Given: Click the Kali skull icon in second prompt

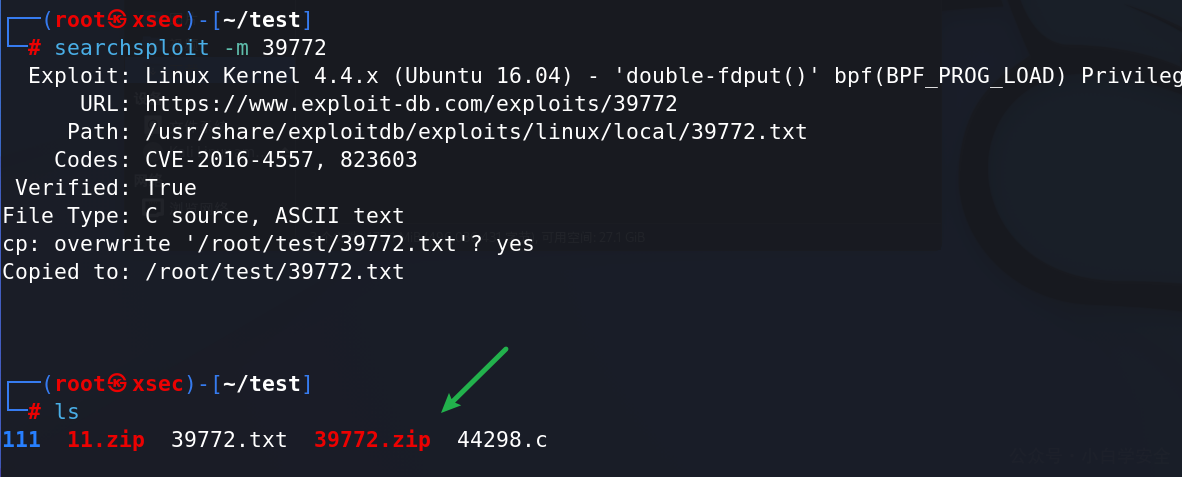Looking at the screenshot, I should click(118, 384).
